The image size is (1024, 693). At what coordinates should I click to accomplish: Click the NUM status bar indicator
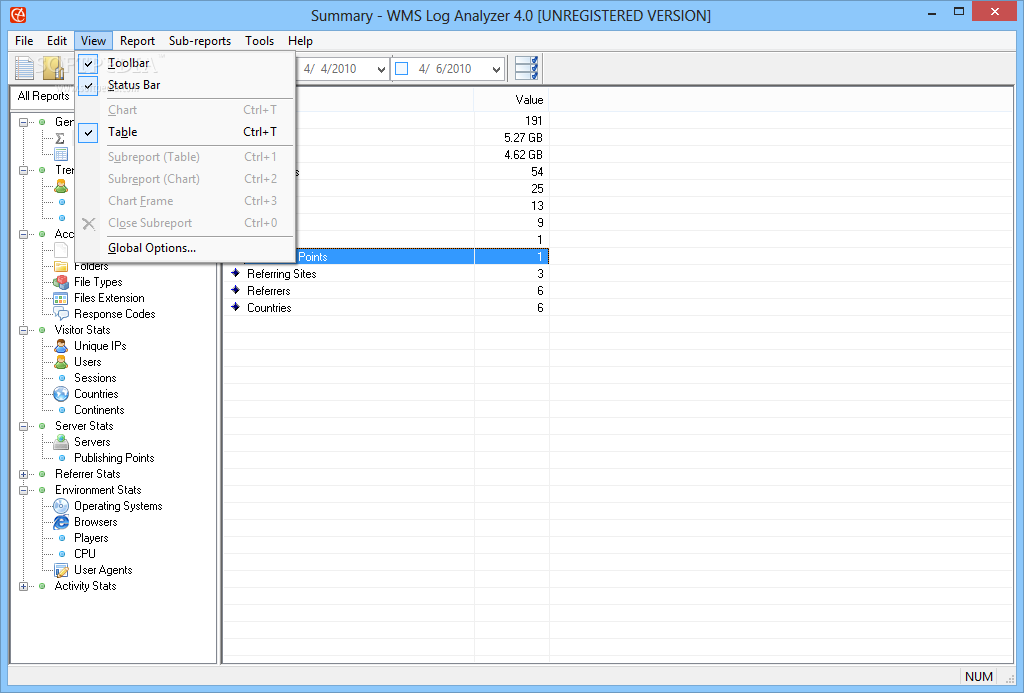click(x=978, y=677)
